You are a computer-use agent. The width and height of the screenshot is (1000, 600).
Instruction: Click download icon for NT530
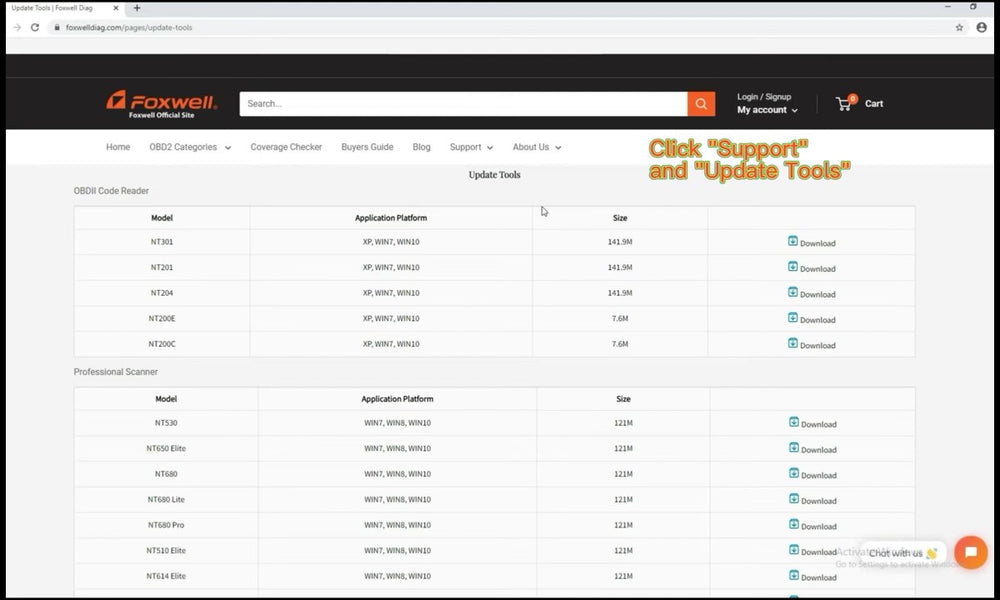click(x=794, y=423)
